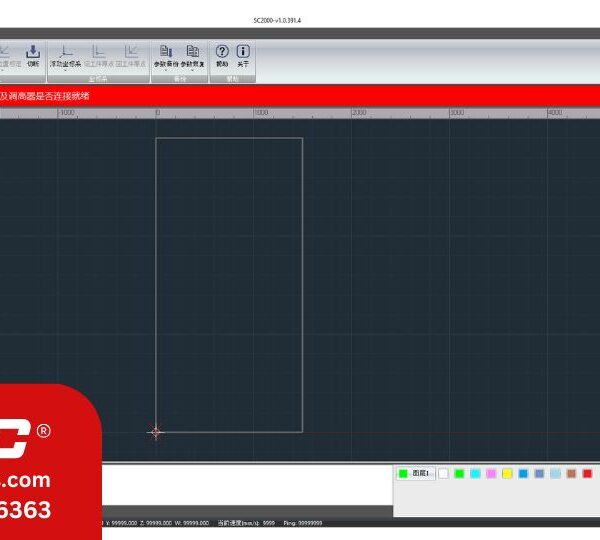Pick the white layer color swatch
Screen dimensions: 600x540
point(443,473)
